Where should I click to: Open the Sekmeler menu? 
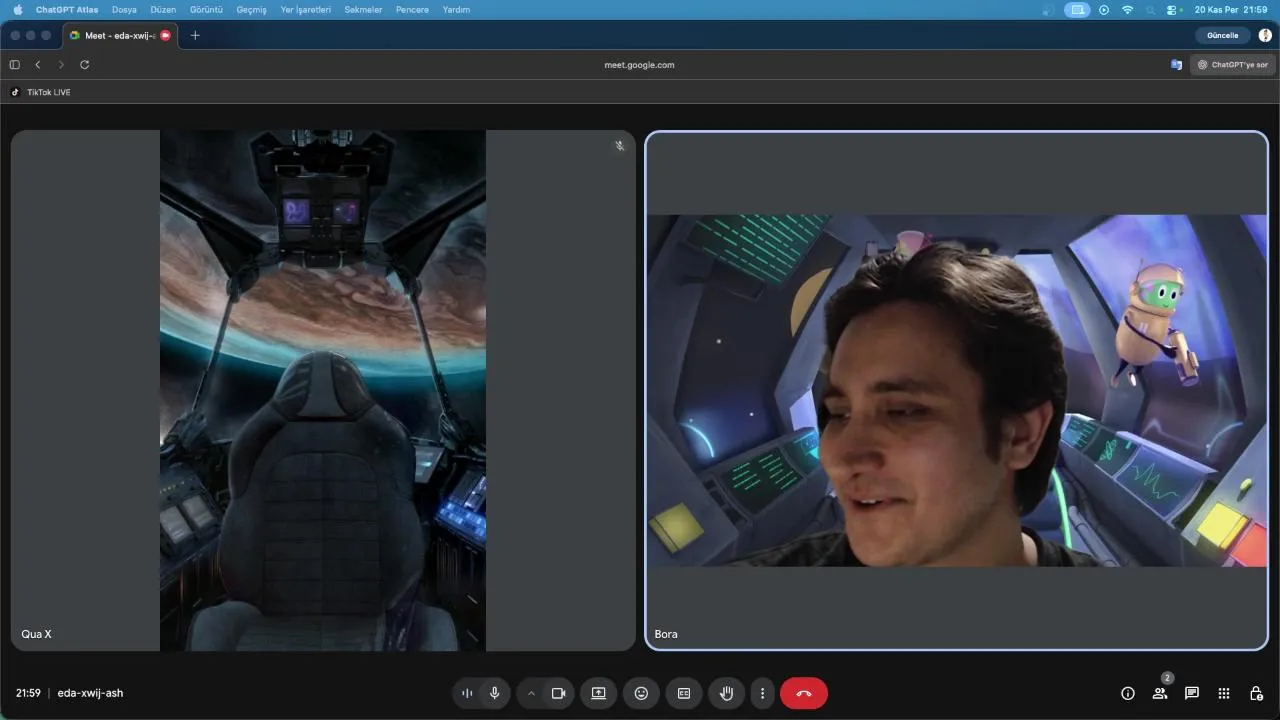(x=364, y=9)
